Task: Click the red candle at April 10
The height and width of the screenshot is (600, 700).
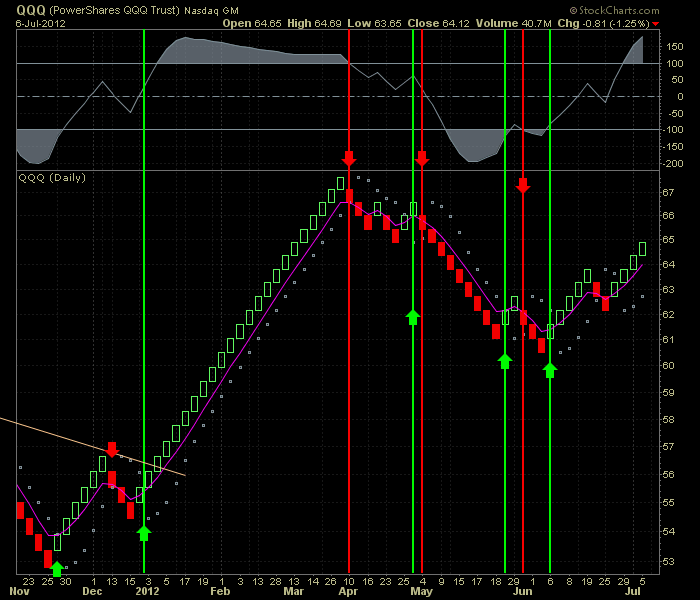Action: (350, 196)
